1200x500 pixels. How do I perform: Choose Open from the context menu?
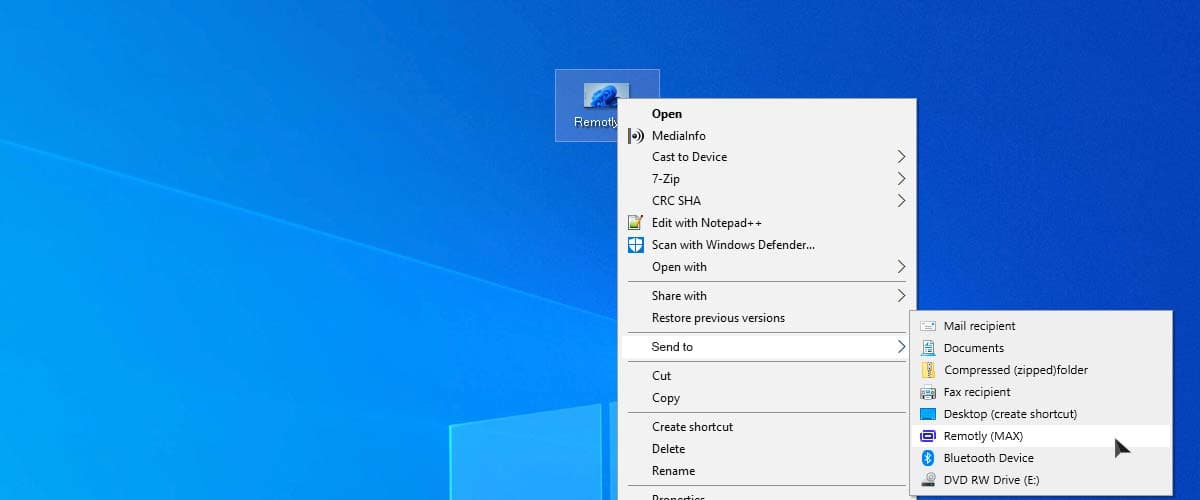[x=767, y=114]
